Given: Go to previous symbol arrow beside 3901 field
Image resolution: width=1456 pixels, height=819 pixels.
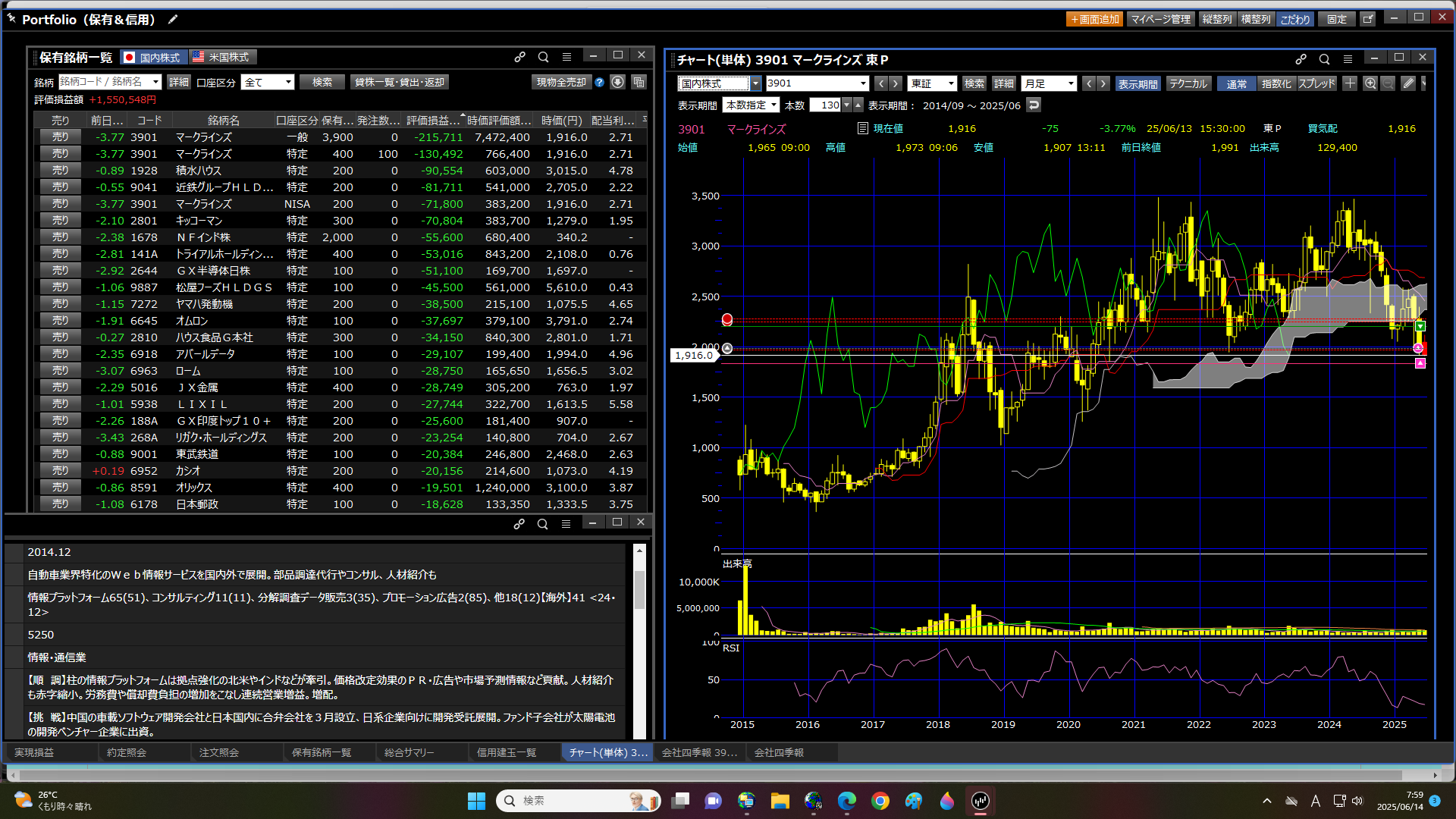Looking at the screenshot, I should [880, 83].
